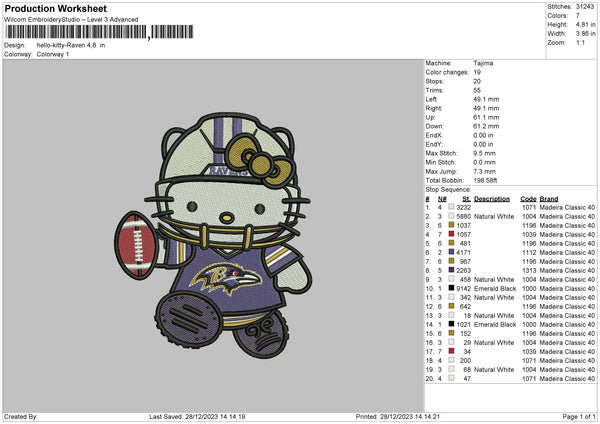Click the black swatch beside stitch count 1021
Screen dimensions: 600x424
[452, 324]
